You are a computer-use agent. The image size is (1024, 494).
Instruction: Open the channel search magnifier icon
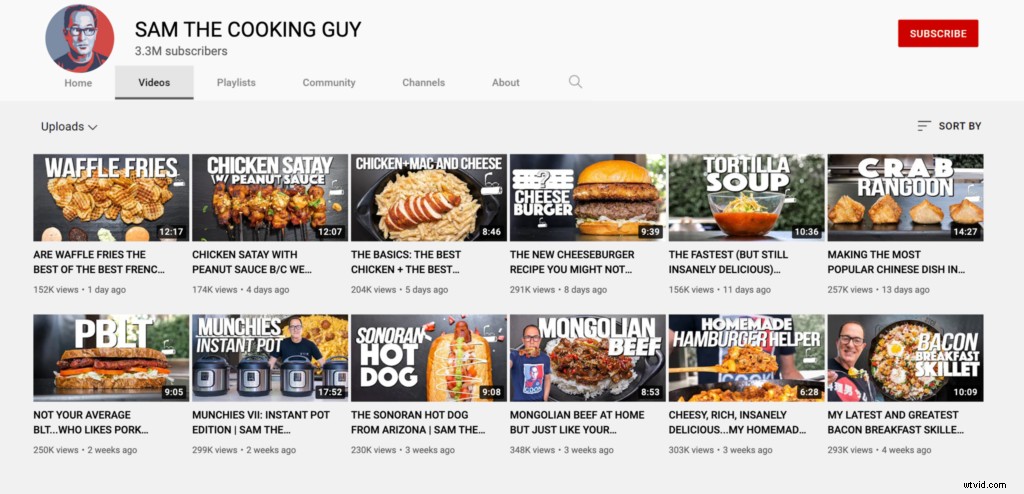[575, 82]
